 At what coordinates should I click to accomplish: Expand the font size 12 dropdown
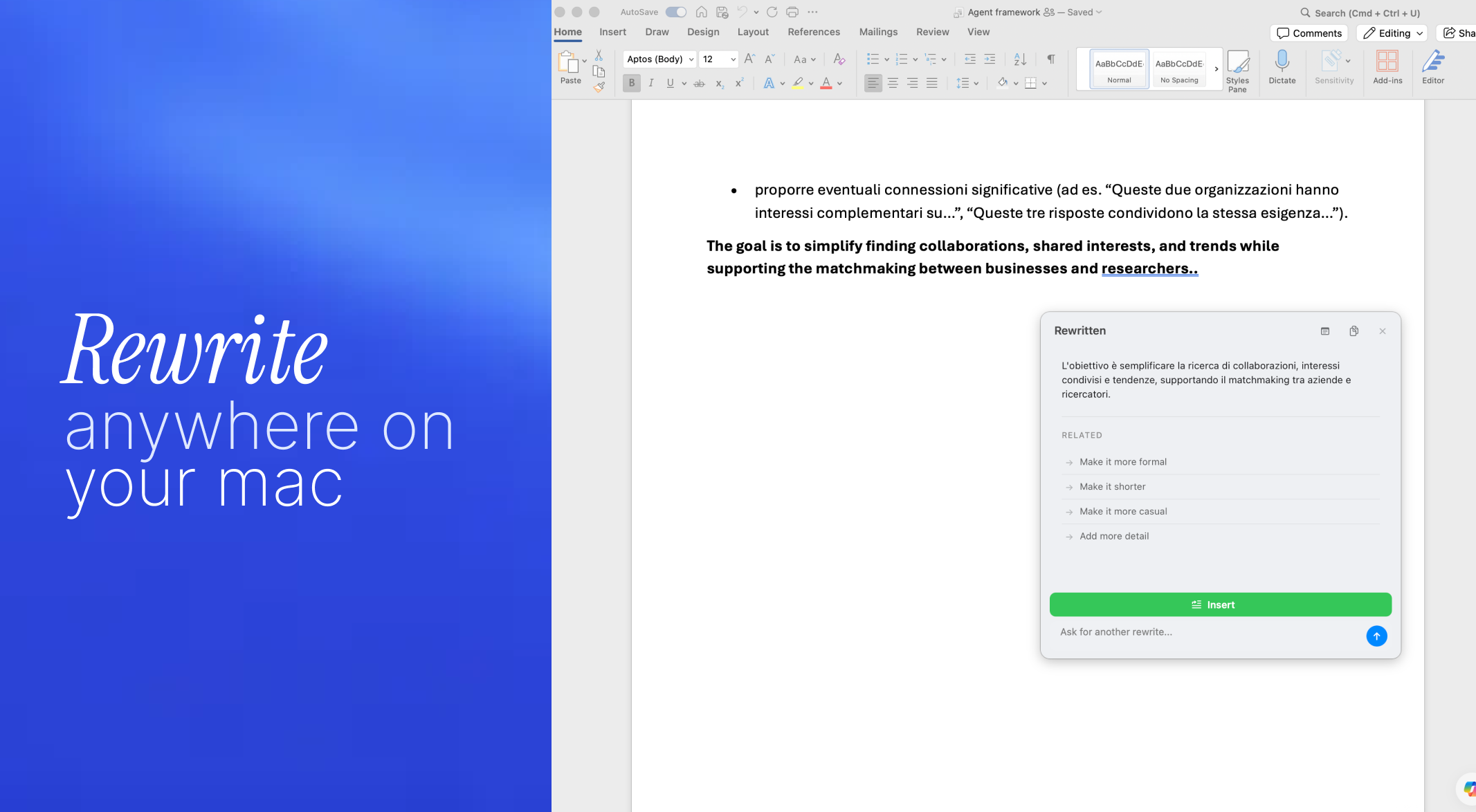point(733,59)
